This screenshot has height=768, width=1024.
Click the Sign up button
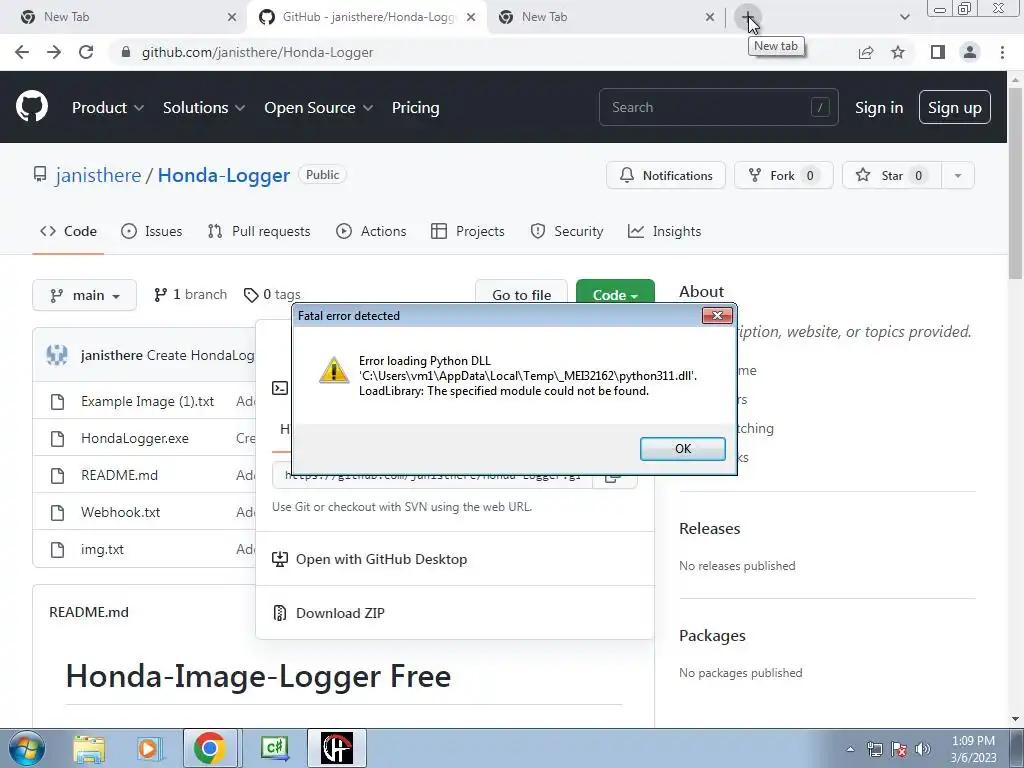coord(954,107)
